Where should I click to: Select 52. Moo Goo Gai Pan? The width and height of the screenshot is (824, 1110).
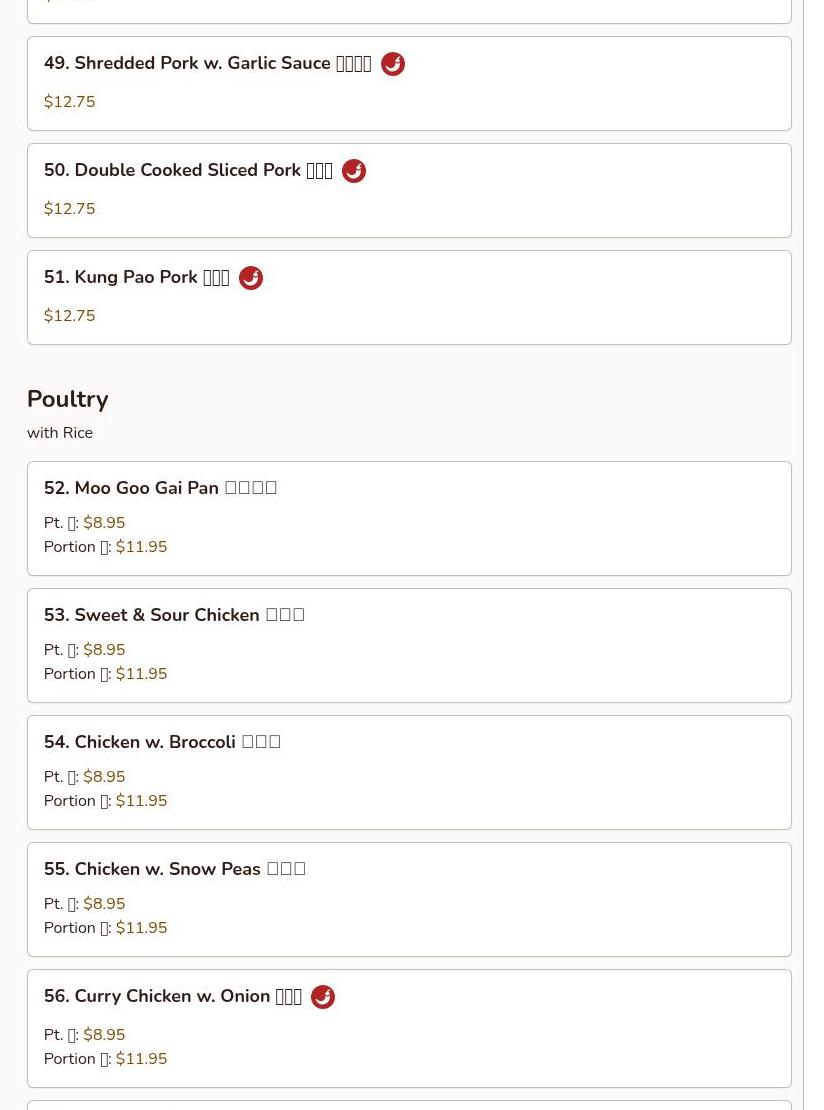409,518
